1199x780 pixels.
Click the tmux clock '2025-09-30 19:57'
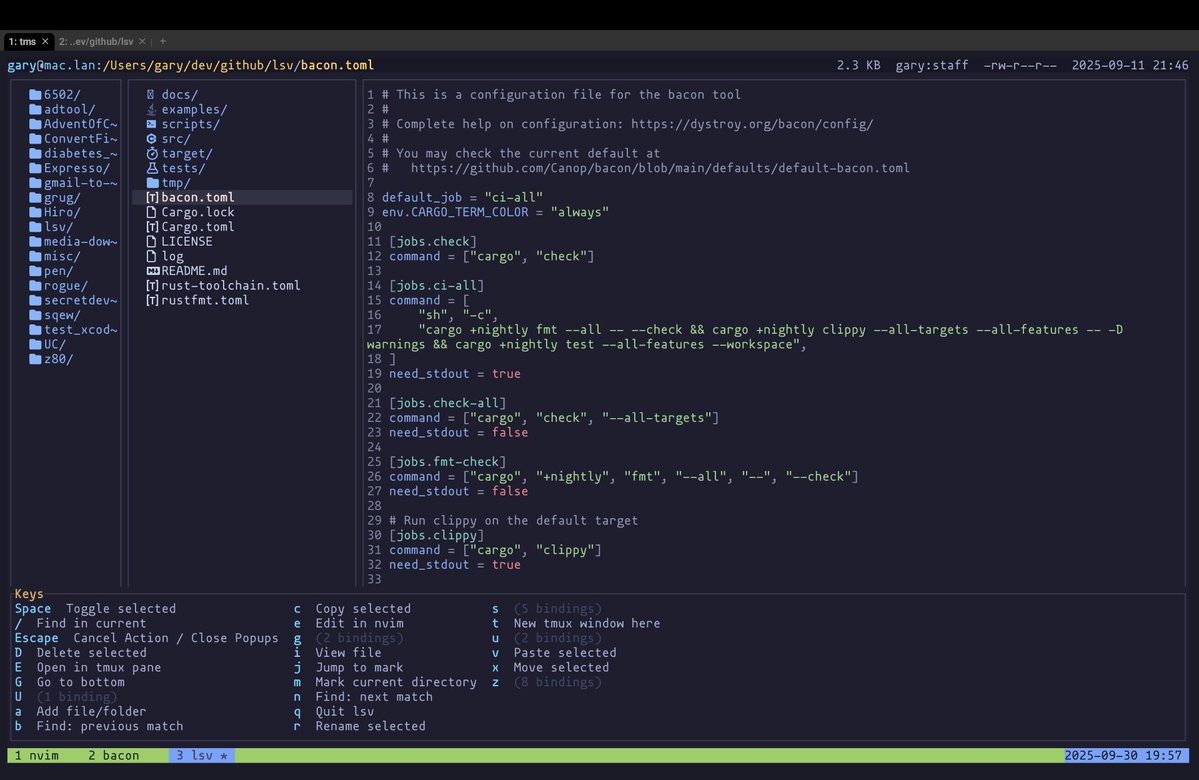pyautogui.click(x=1123, y=756)
